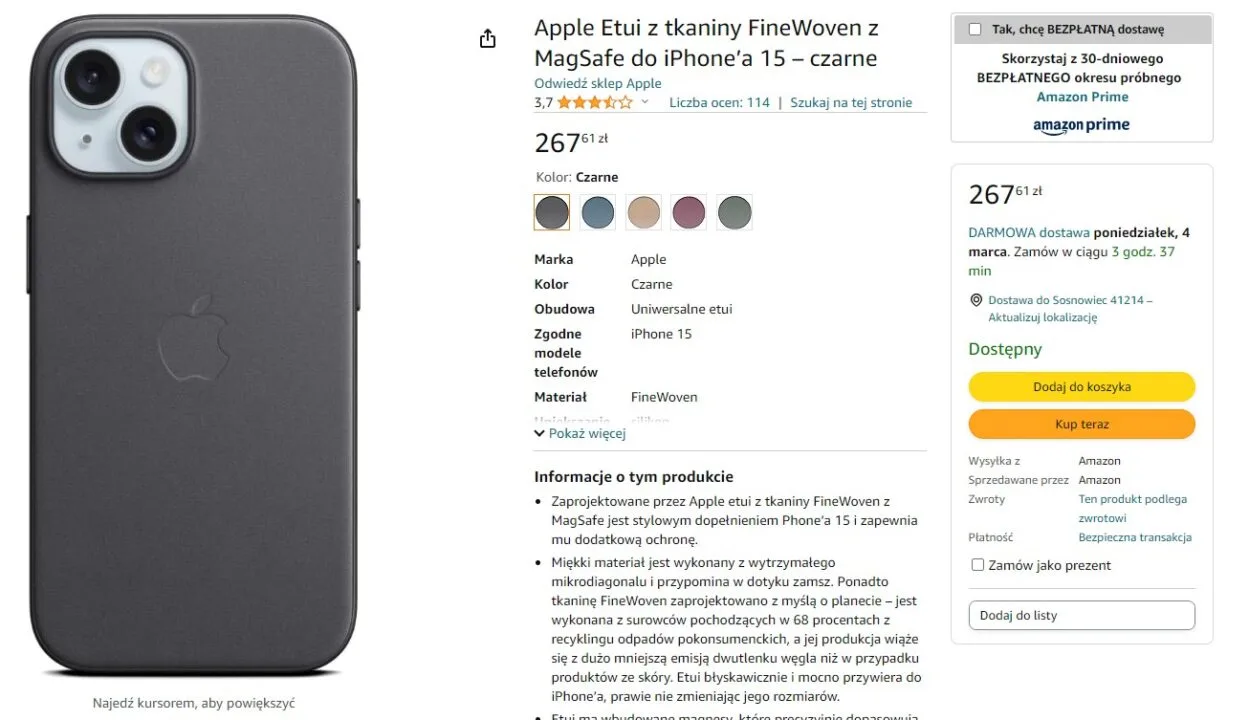This screenshot has height=720, width=1249.
Task: Open the 'Odwiedź sklep Apple' link
Action: 597,84
